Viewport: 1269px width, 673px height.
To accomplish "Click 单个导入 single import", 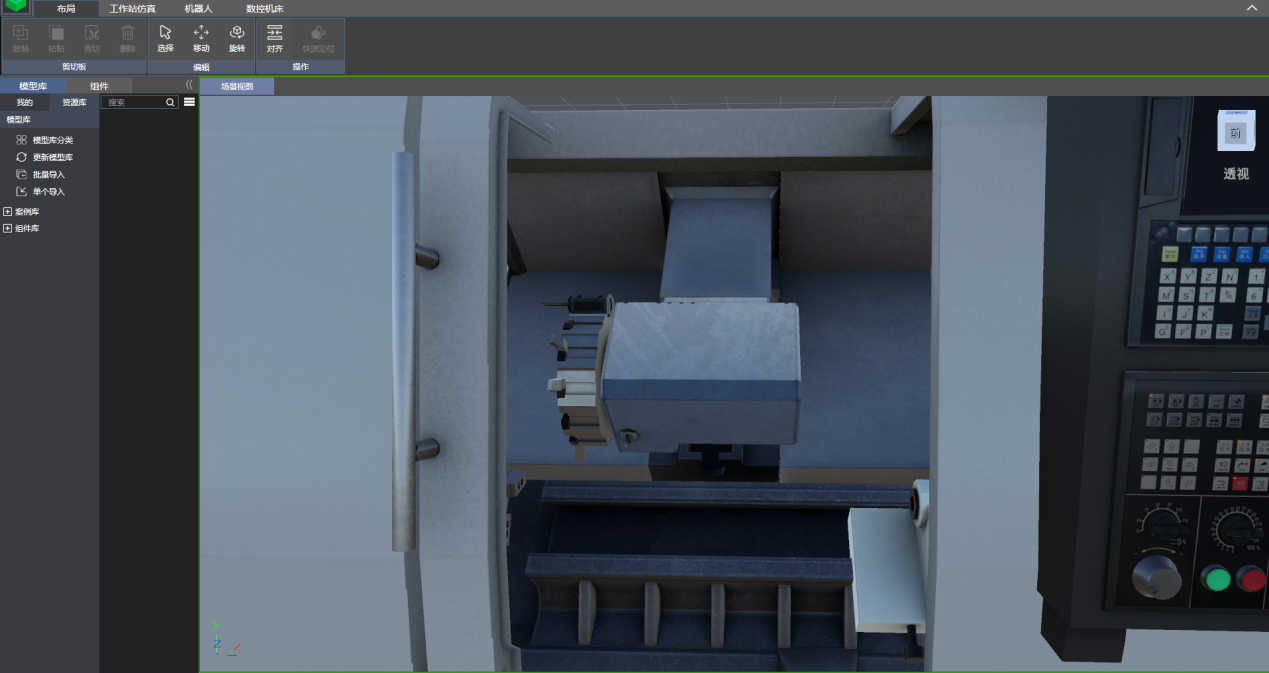I will (x=48, y=191).
